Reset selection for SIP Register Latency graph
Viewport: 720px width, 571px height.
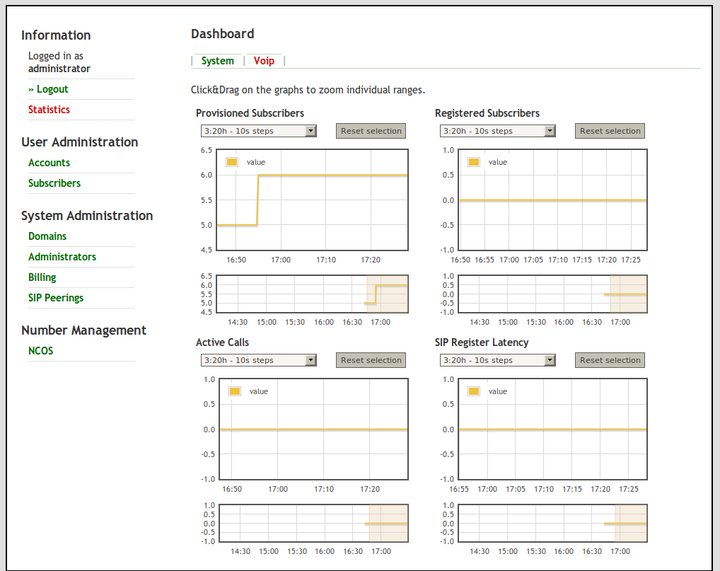click(610, 360)
